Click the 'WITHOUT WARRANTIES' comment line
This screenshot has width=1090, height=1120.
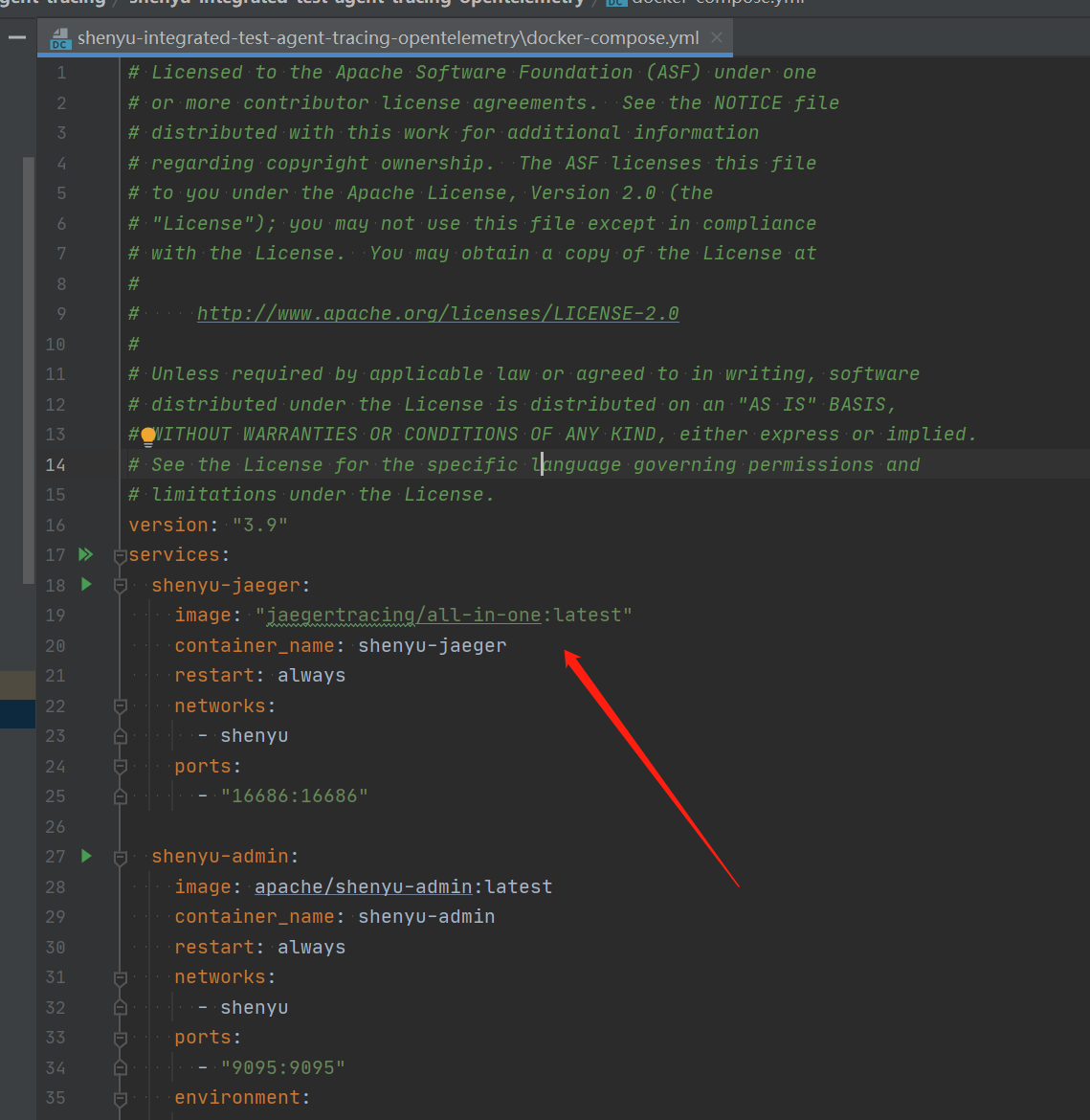[551, 435]
